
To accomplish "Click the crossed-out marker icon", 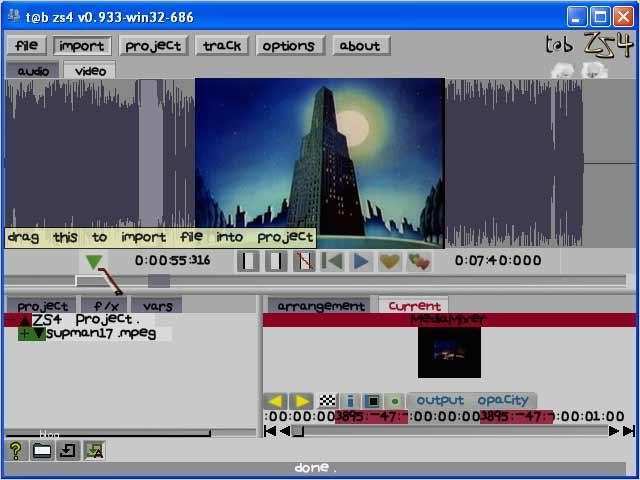I will [304, 261].
